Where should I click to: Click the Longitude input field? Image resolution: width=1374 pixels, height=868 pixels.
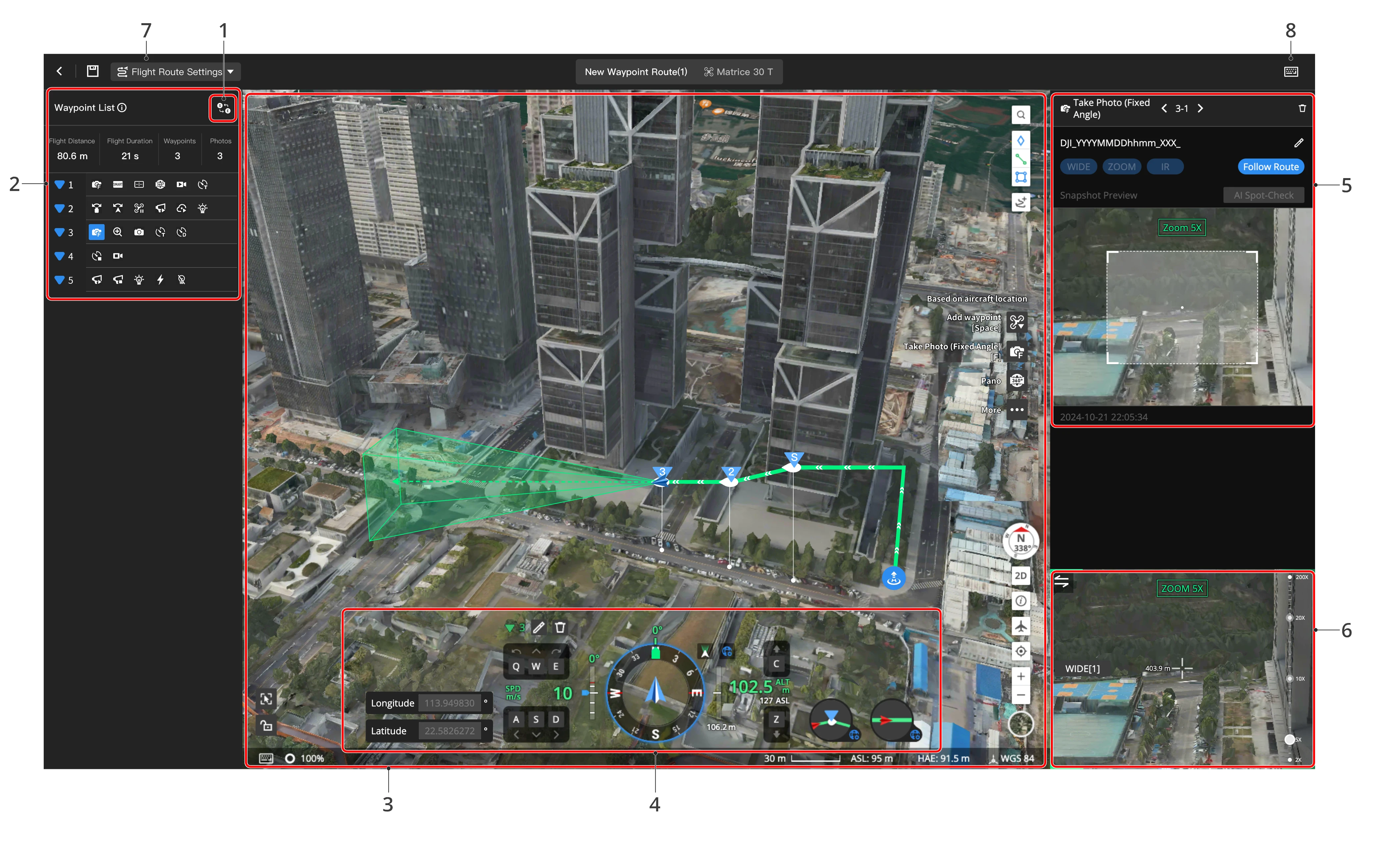click(450, 703)
